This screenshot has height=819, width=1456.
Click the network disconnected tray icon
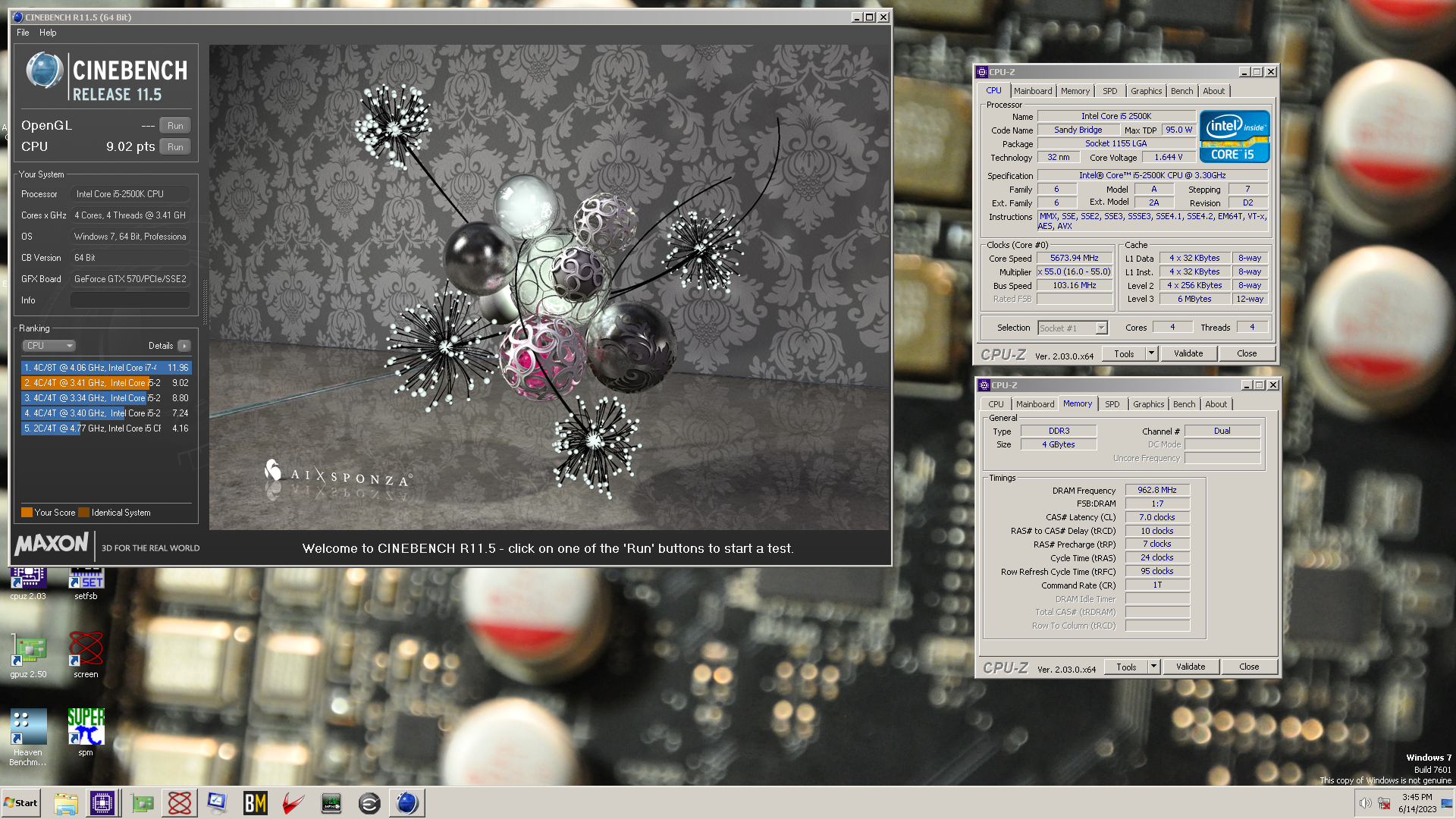1384,804
